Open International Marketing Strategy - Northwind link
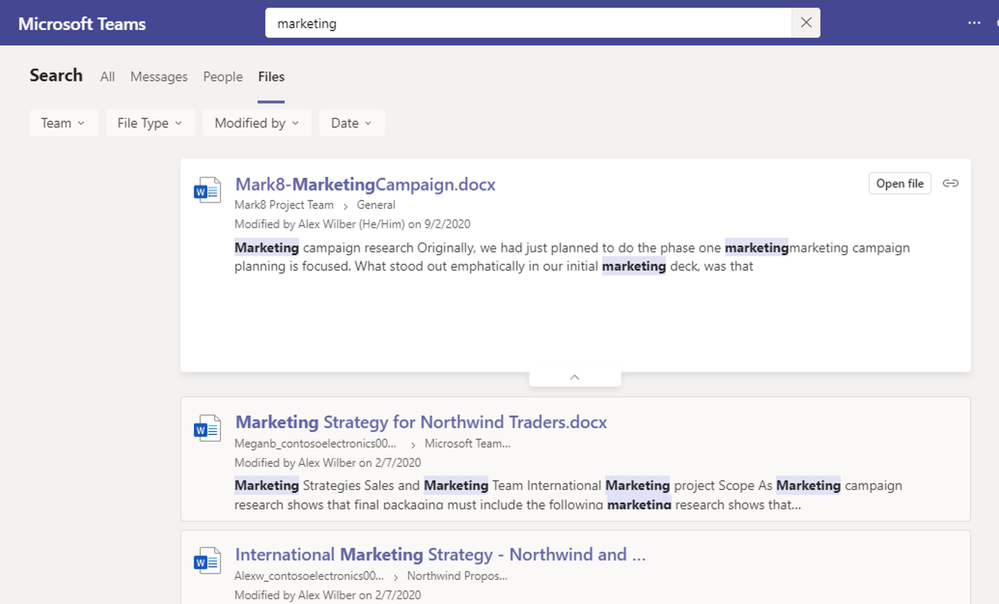This screenshot has height=604, width=999. pyautogui.click(x=440, y=554)
